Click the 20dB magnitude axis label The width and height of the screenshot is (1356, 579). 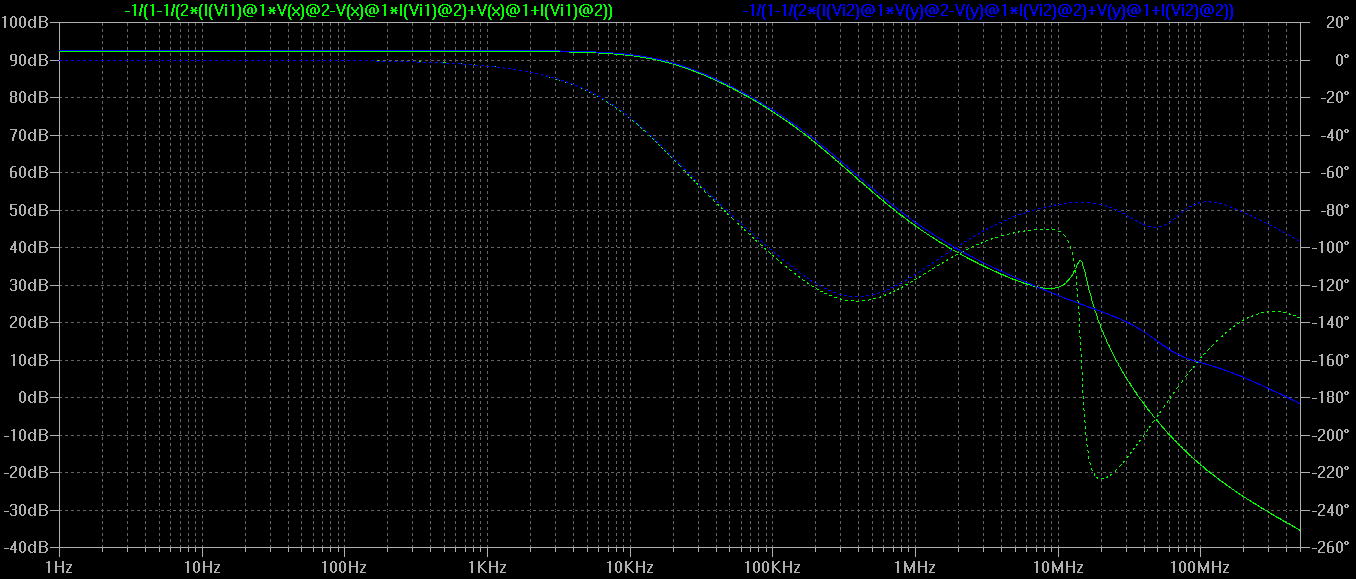tap(30, 322)
